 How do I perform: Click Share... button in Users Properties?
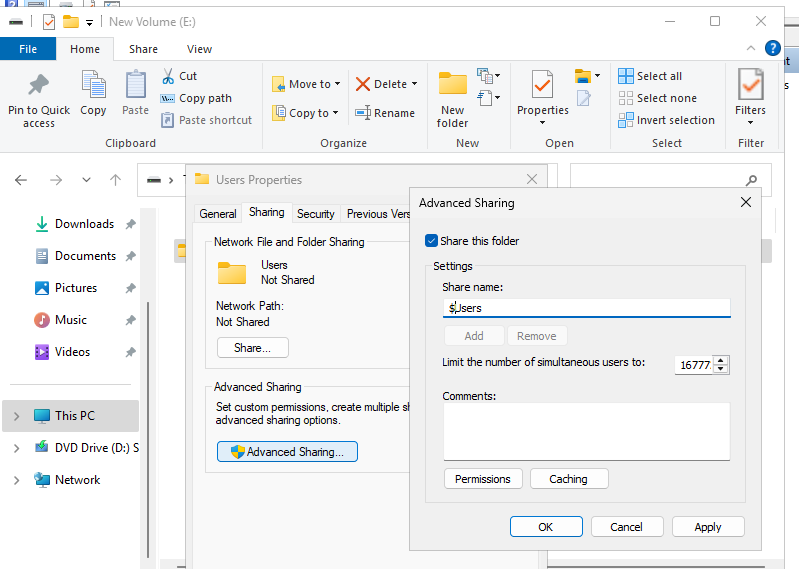pos(252,348)
